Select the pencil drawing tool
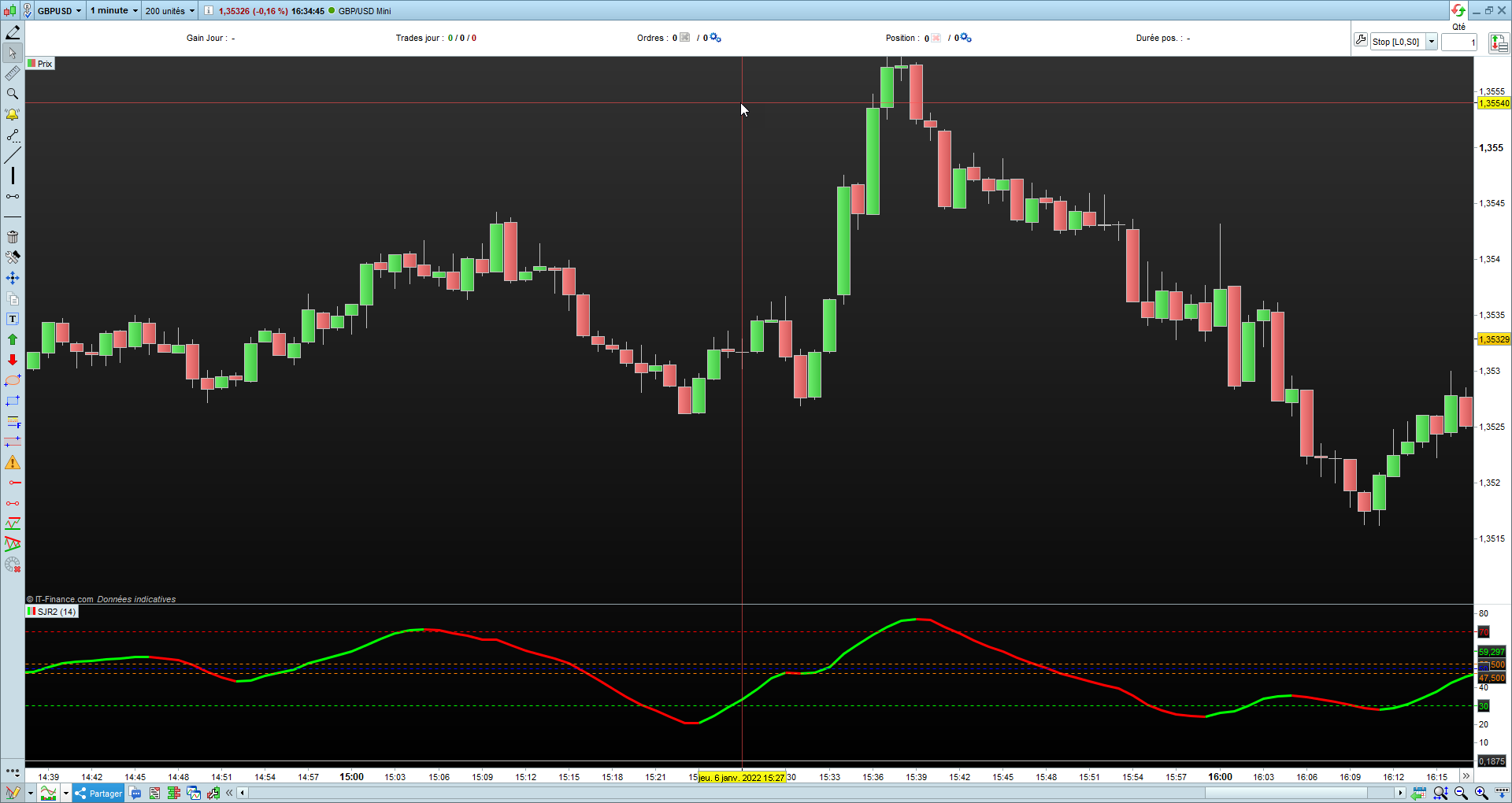Screen dimensions: 1512x803 click(x=13, y=32)
